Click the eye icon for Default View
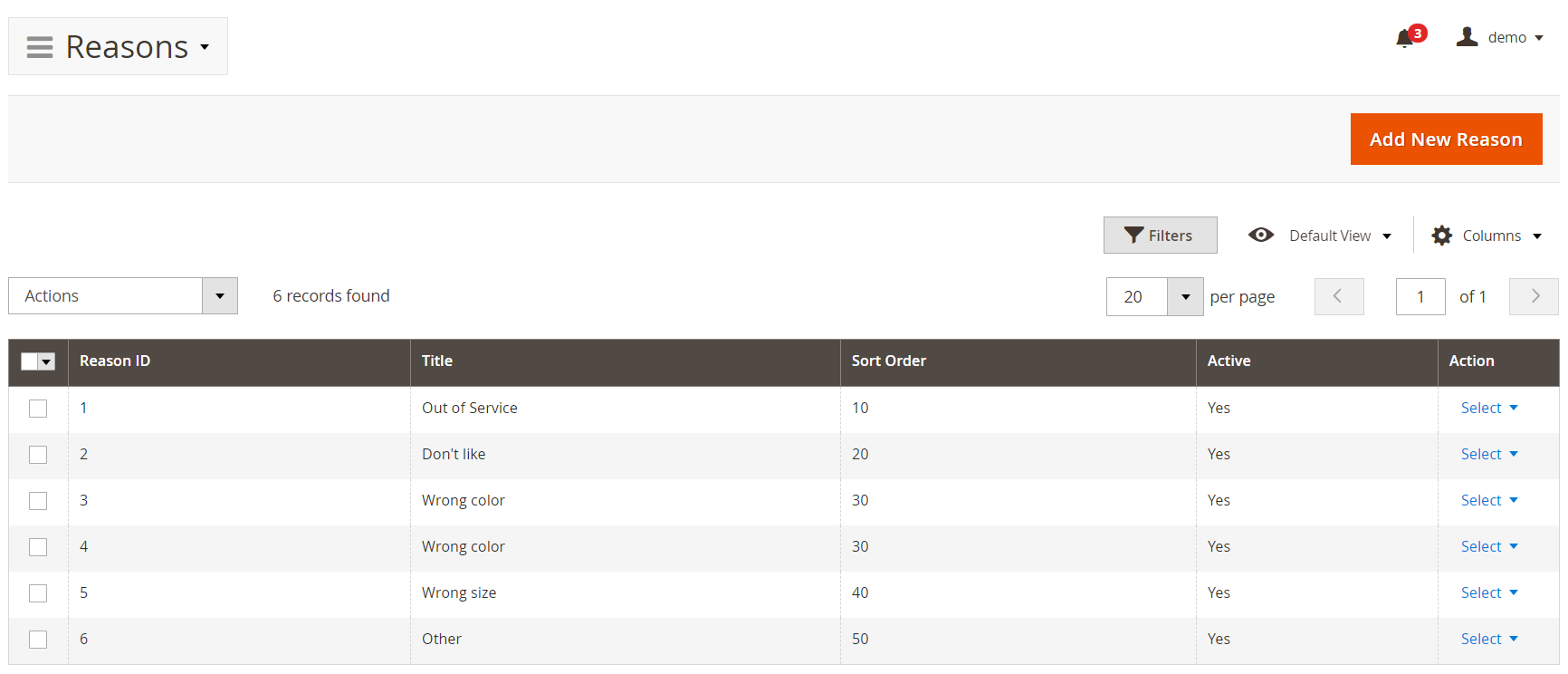The width and height of the screenshot is (1568, 674). pyautogui.click(x=1260, y=236)
